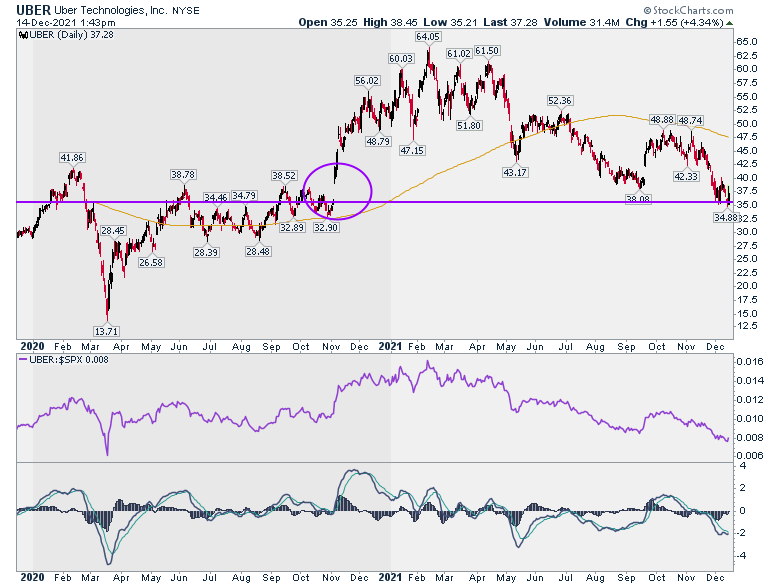Click the 13.71 low price label
The image size is (780, 586).
[x=106, y=331]
